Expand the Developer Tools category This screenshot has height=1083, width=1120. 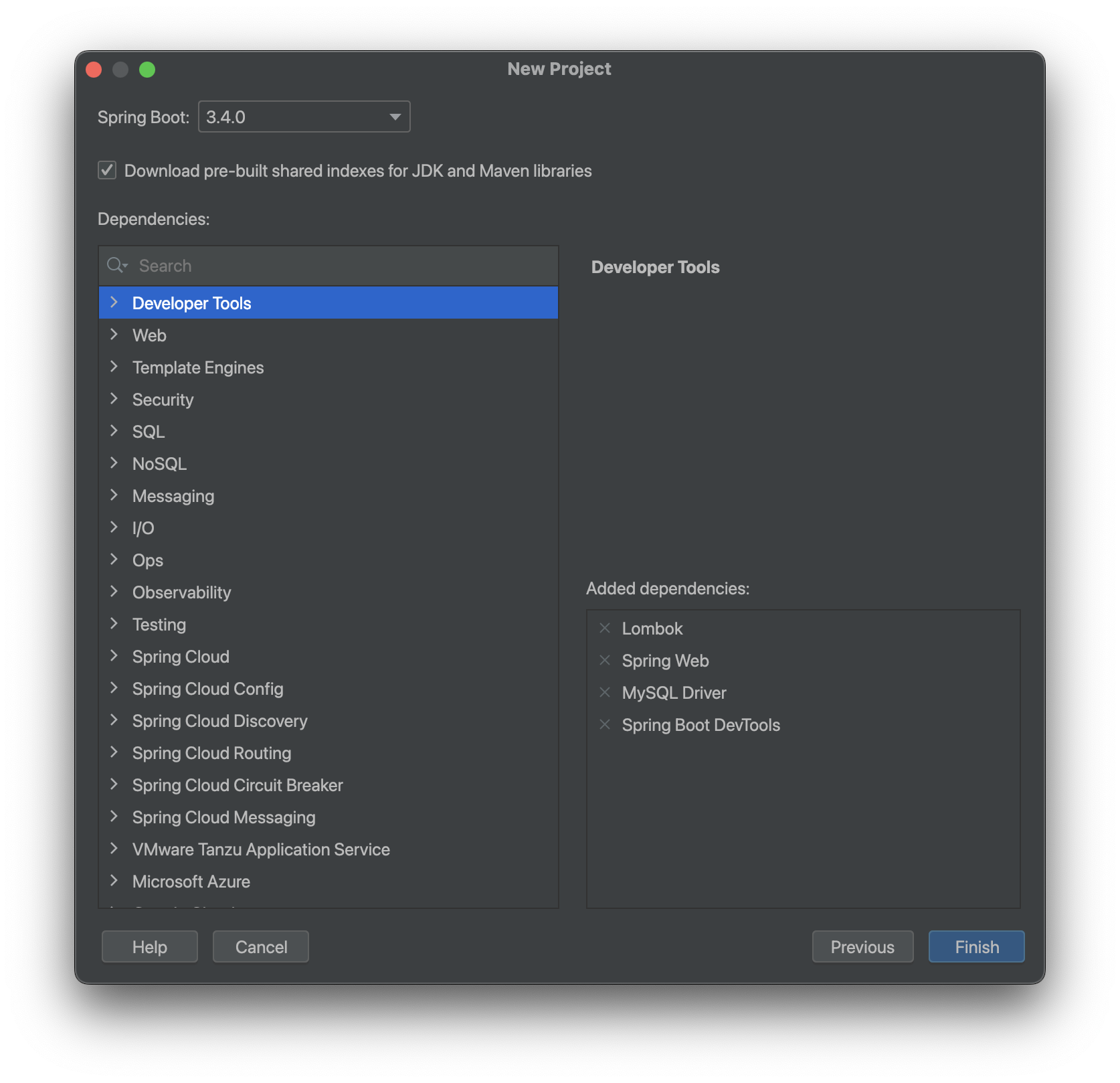point(114,303)
